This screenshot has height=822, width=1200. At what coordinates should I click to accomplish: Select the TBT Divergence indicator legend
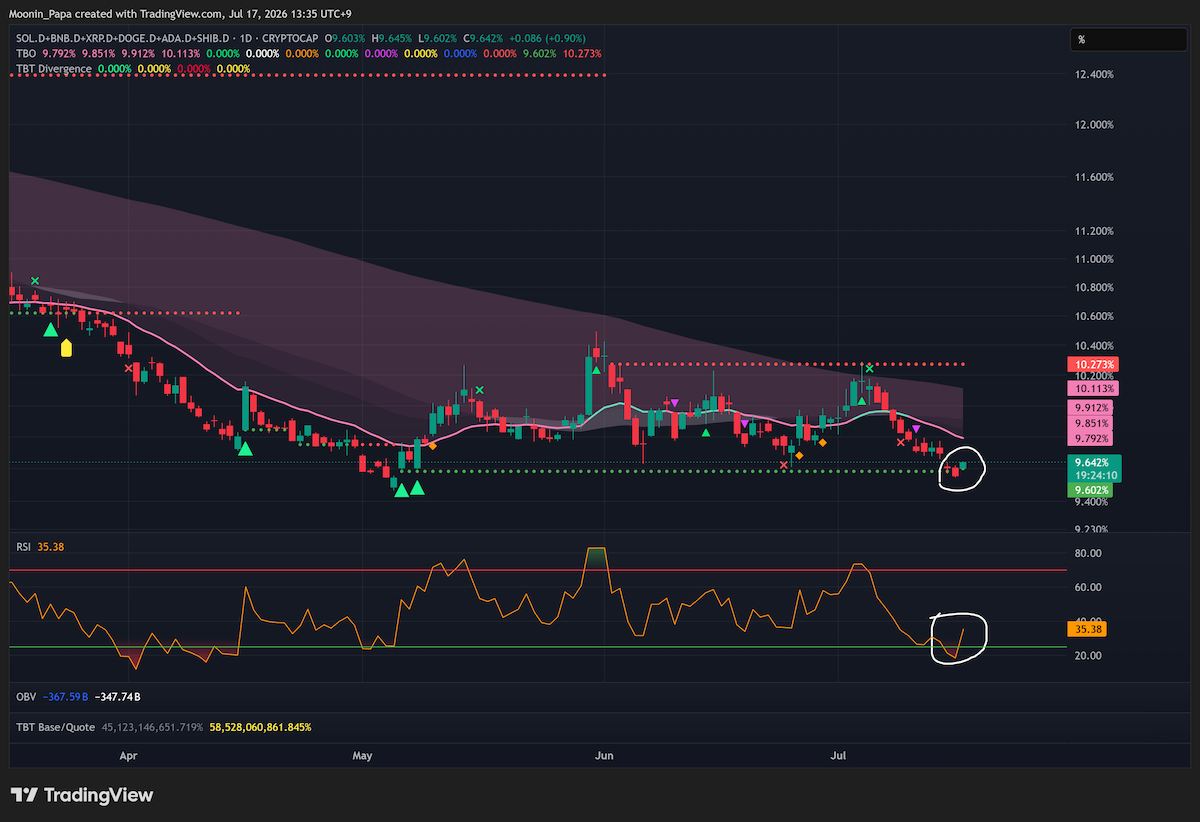[54, 69]
